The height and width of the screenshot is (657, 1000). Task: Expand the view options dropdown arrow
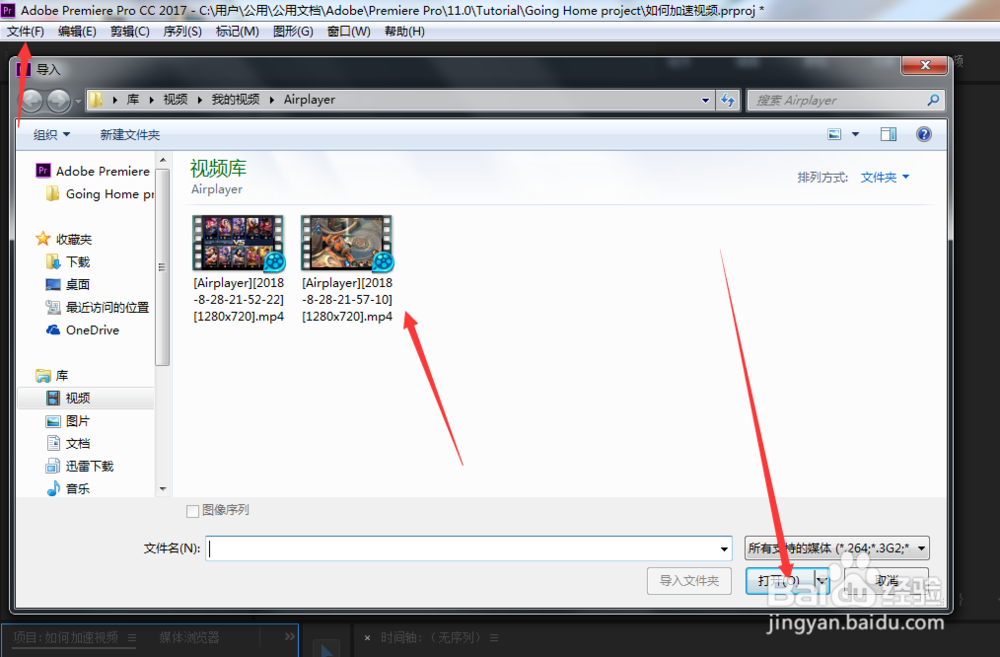855,134
